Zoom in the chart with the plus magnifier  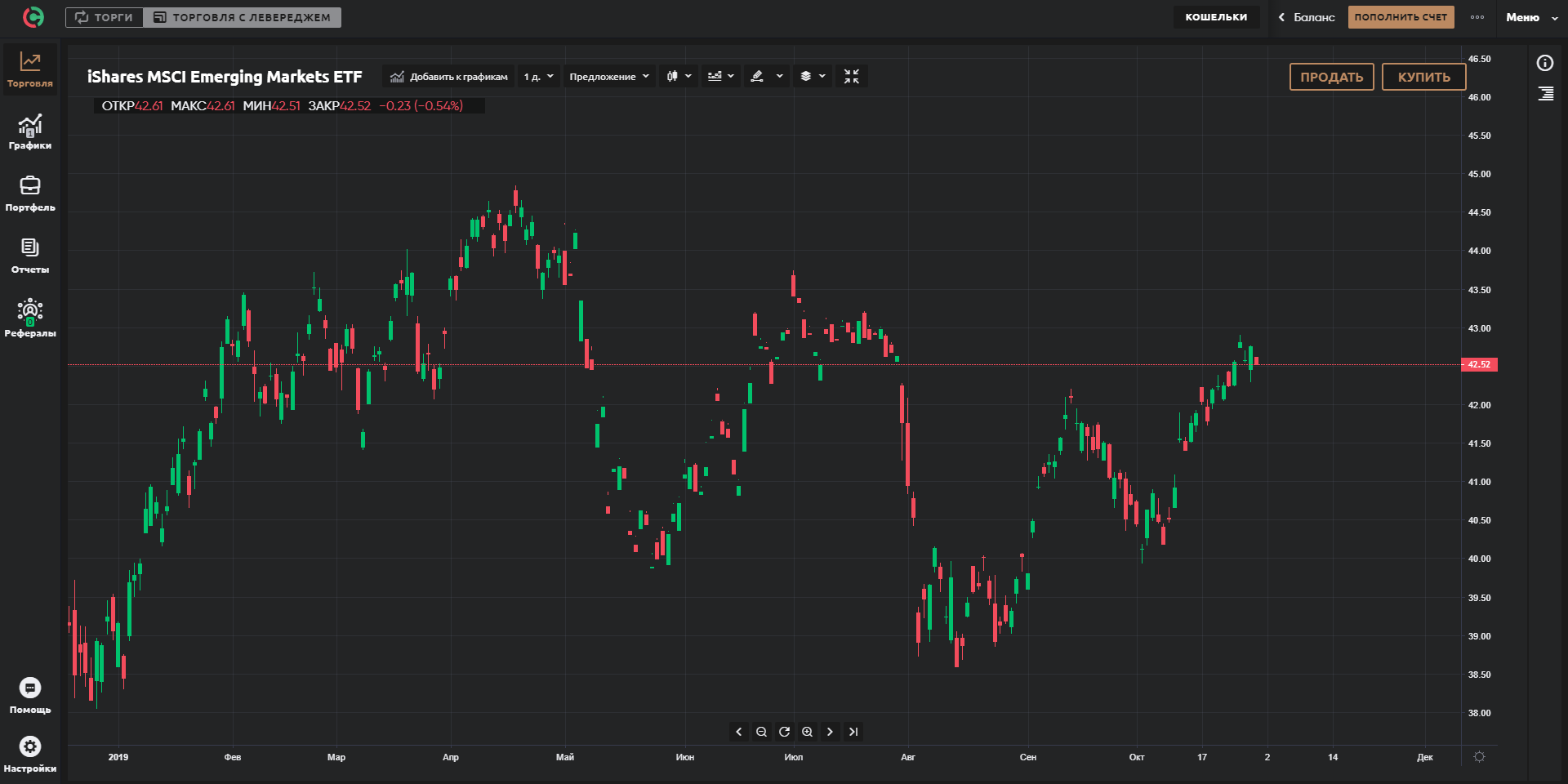(x=807, y=732)
